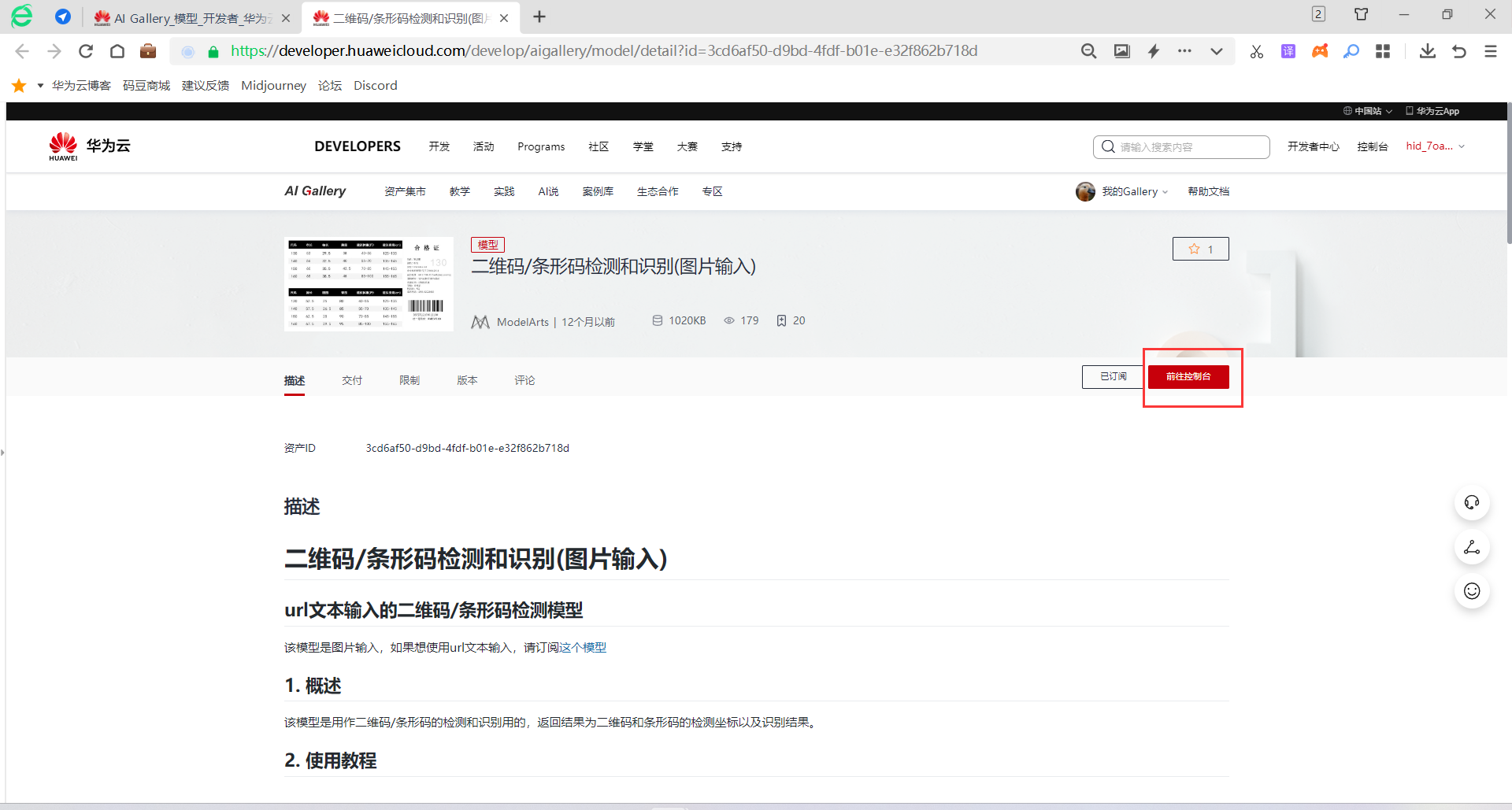Click the AI Gallery logo text
Image resolution: width=1512 pixels, height=810 pixels.
click(x=315, y=191)
